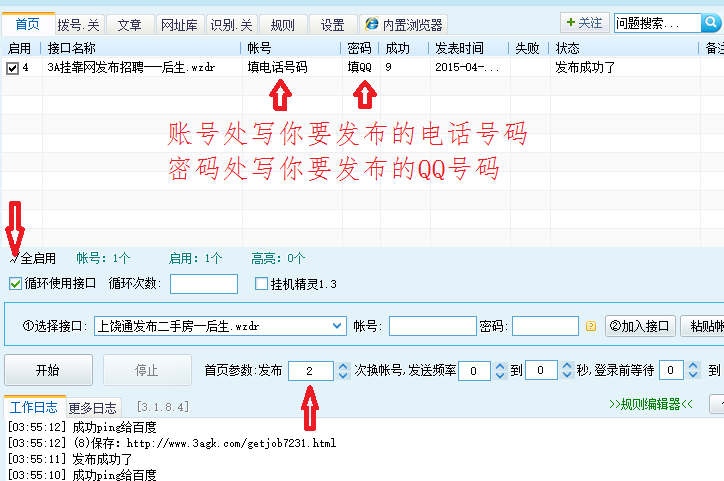Decrease the 登录前等待 stepper value
Image resolution: width=724 pixels, height=481 pixels.
pos(693,374)
